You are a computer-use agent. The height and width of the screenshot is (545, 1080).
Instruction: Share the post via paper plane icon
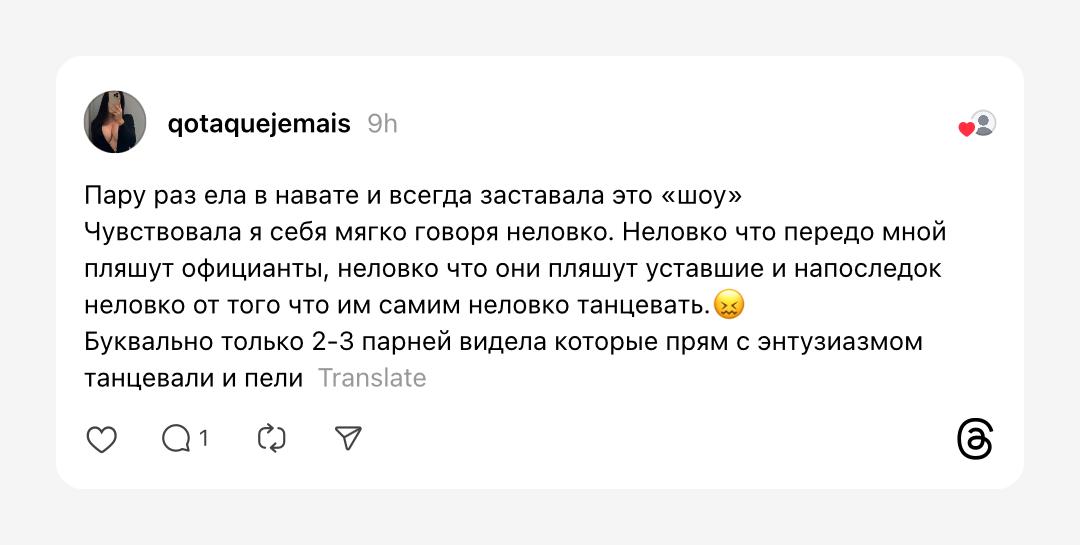347,438
